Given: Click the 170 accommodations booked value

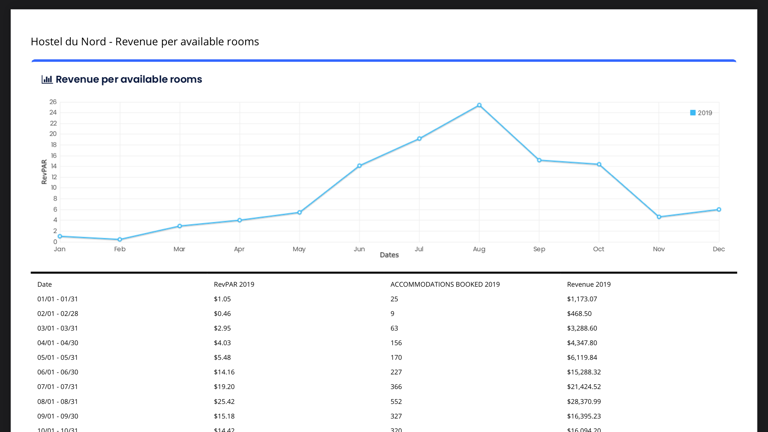Looking at the screenshot, I should pyautogui.click(x=396, y=358).
